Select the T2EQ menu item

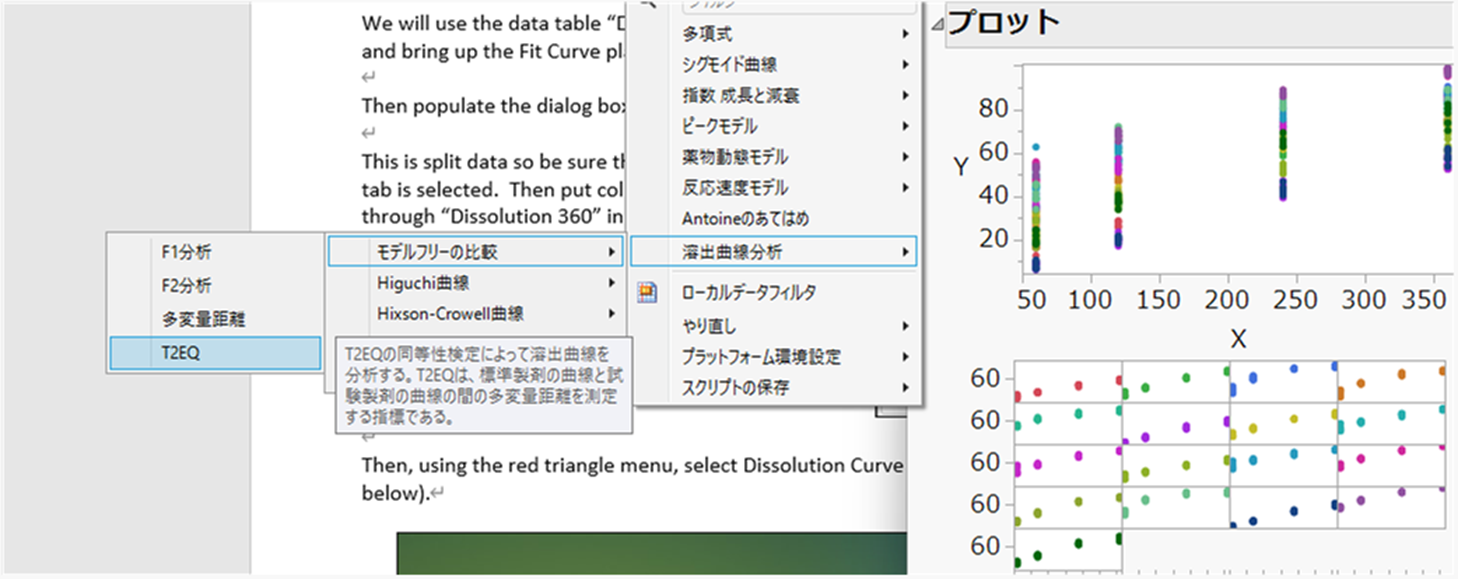tap(214, 354)
